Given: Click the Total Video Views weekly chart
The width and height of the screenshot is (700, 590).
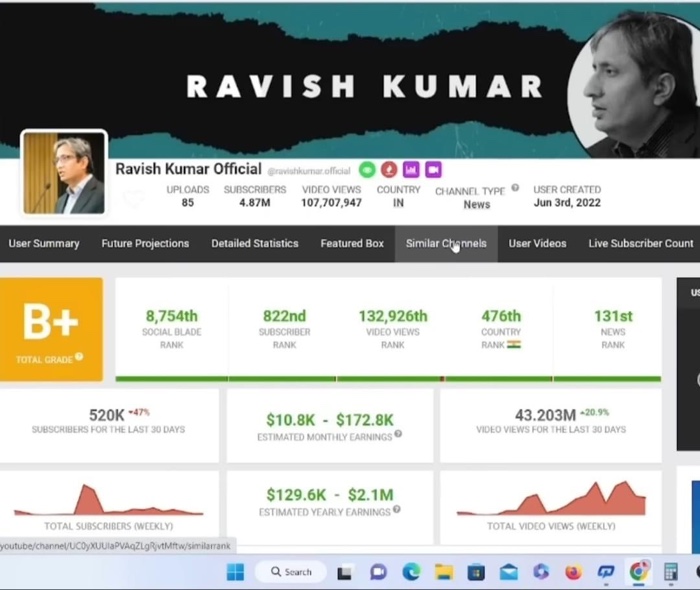Looking at the screenshot, I should (x=551, y=499).
